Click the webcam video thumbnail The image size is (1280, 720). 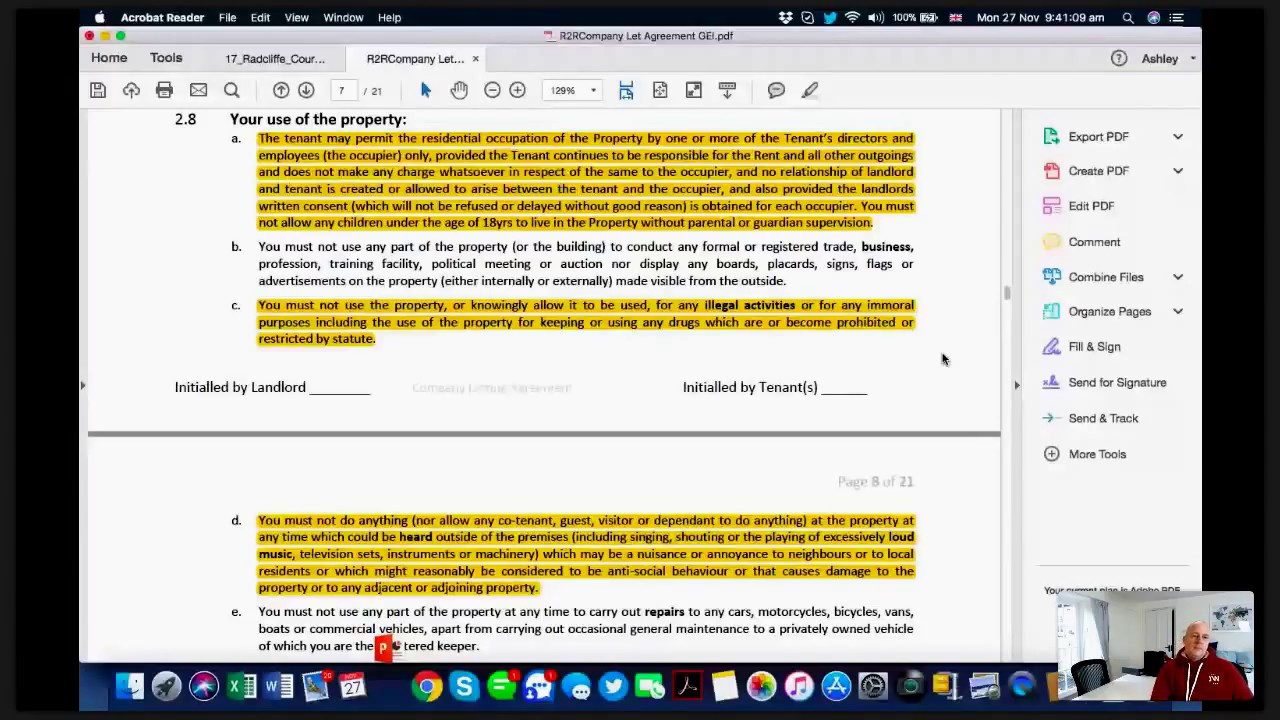pyautogui.click(x=1155, y=646)
